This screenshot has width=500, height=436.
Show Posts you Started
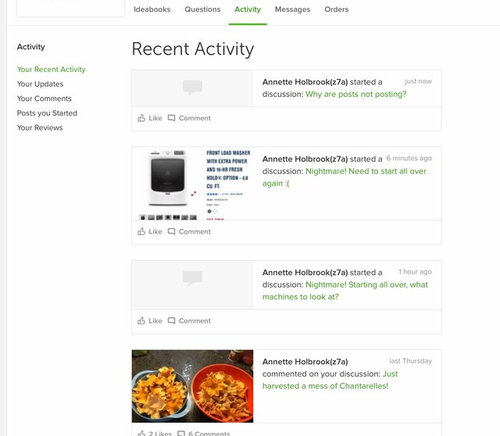click(47, 113)
